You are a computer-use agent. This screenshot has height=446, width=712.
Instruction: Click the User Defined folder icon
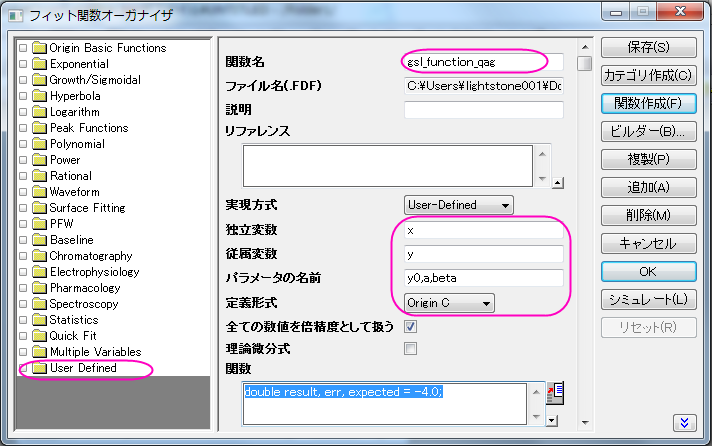(x=40, y=368)
